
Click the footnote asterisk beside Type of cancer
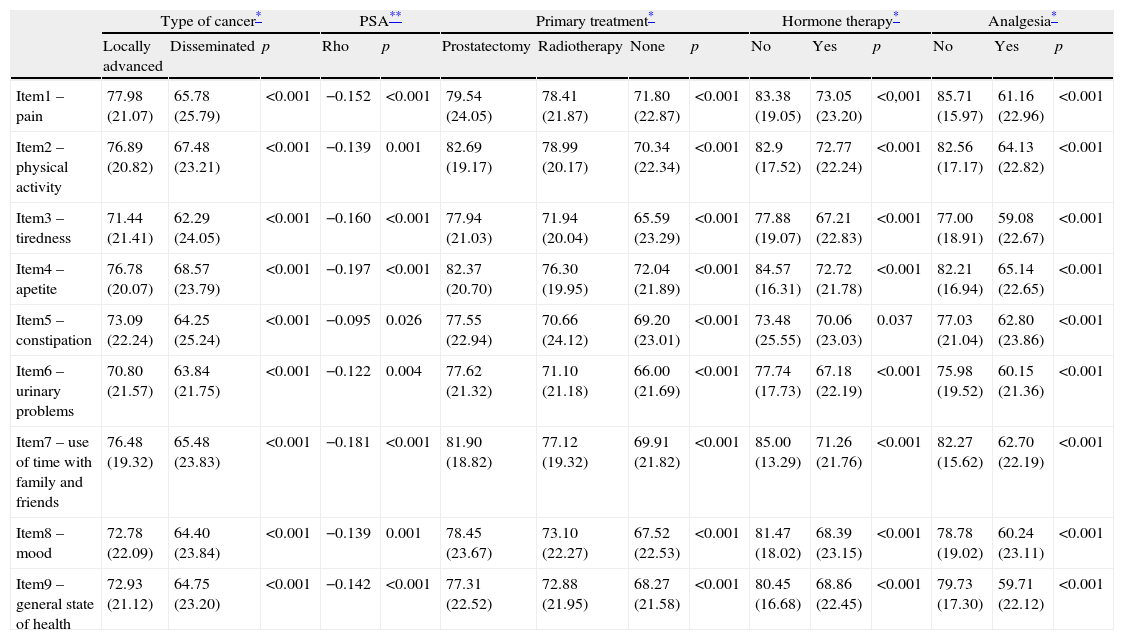(x=259, y=20)
